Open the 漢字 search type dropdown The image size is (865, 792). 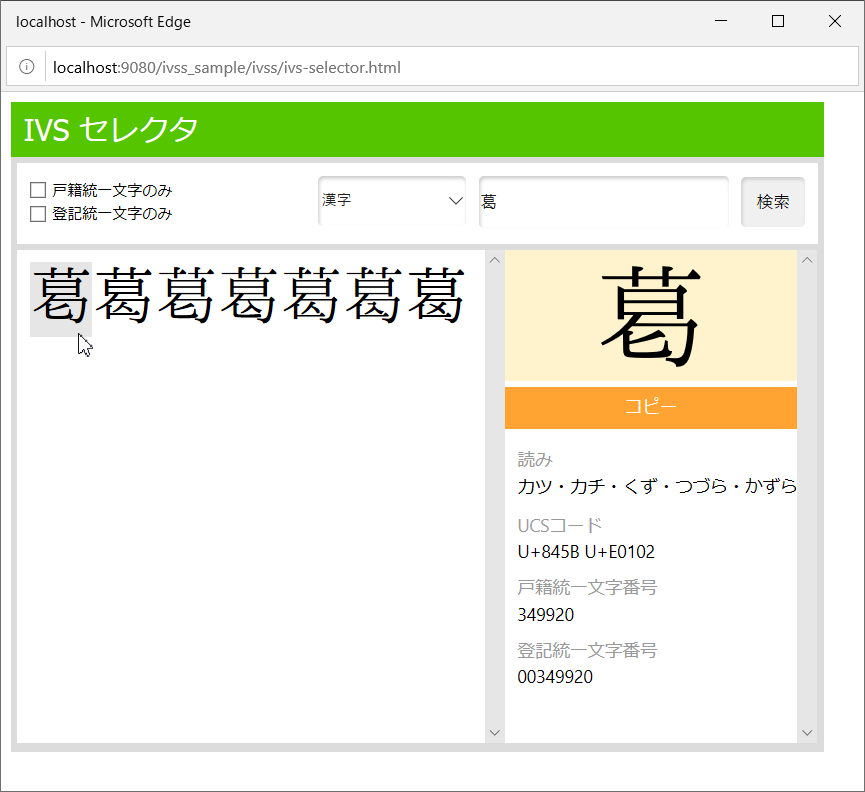pos(392,201)
